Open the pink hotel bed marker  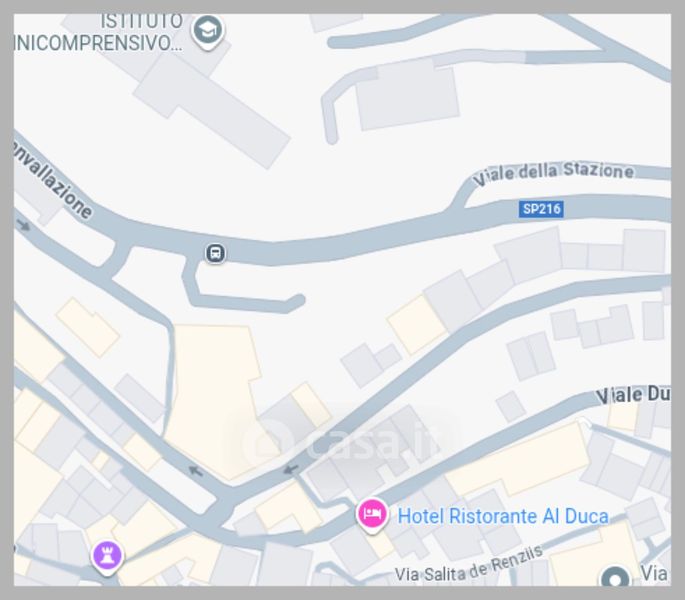tap(372, 516)
